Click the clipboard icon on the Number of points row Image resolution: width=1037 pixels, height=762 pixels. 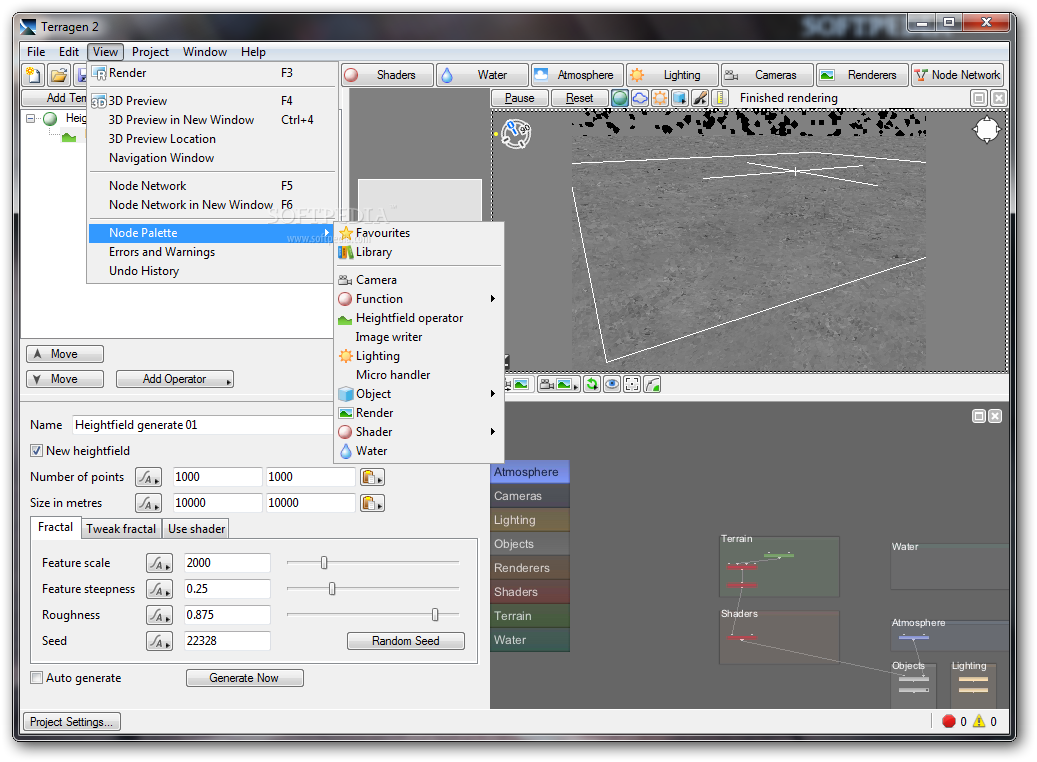pyautogui.click(x=372, y=477)
